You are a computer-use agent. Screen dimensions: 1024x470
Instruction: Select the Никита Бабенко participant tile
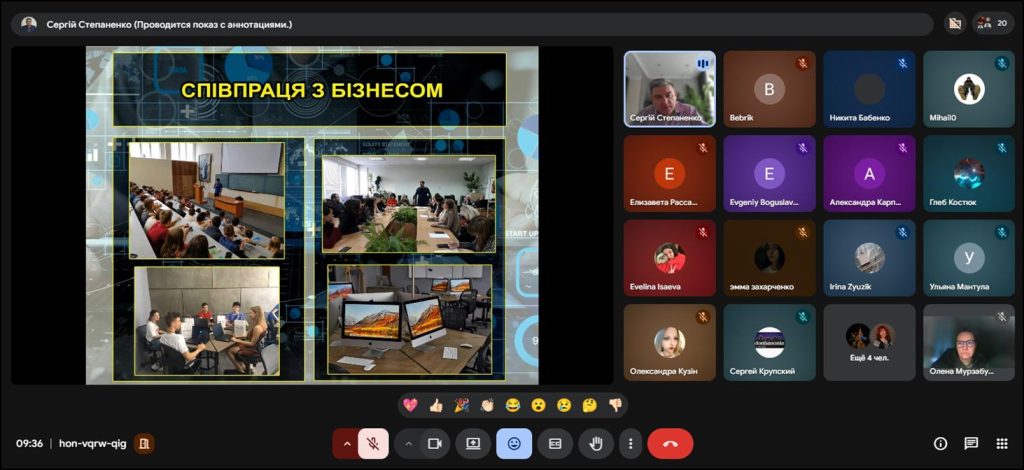[x=869, y=89]
